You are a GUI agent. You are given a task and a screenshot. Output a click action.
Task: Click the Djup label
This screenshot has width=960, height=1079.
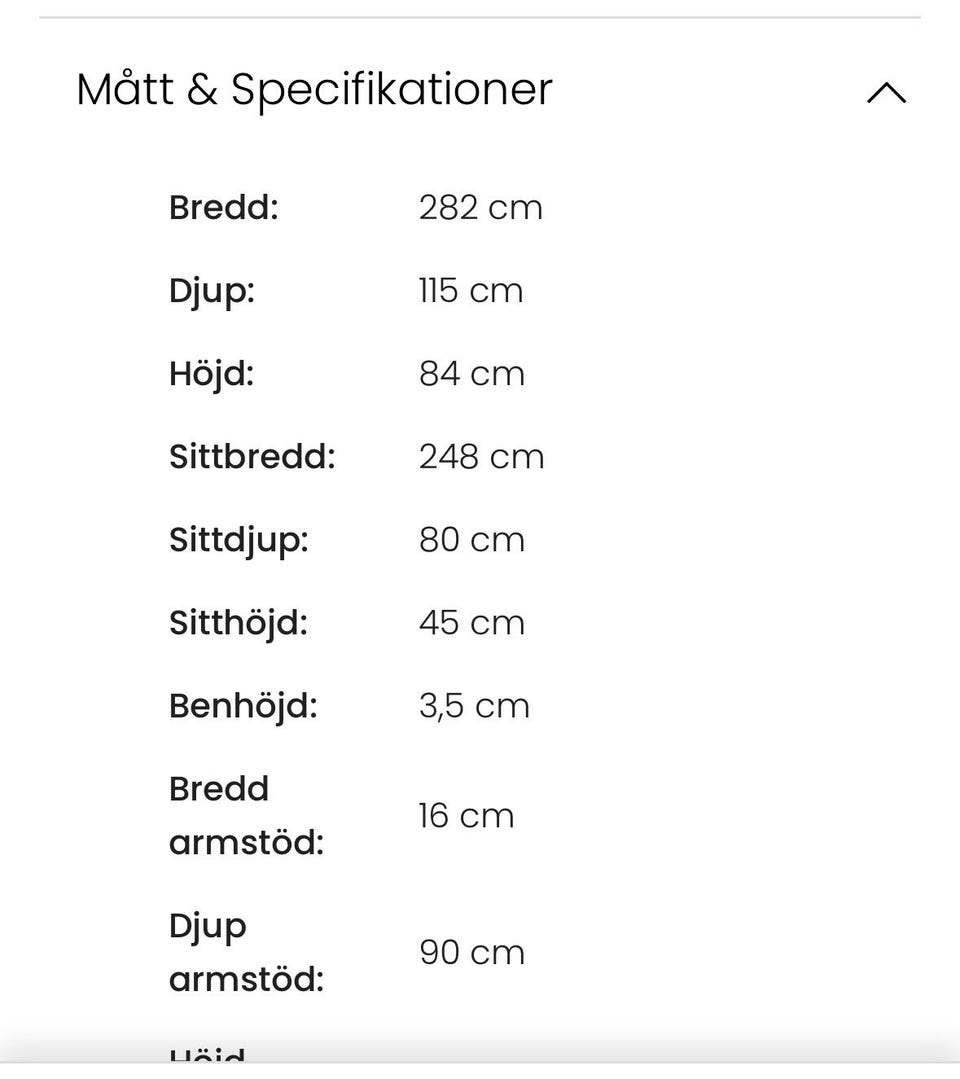point(212,292)
